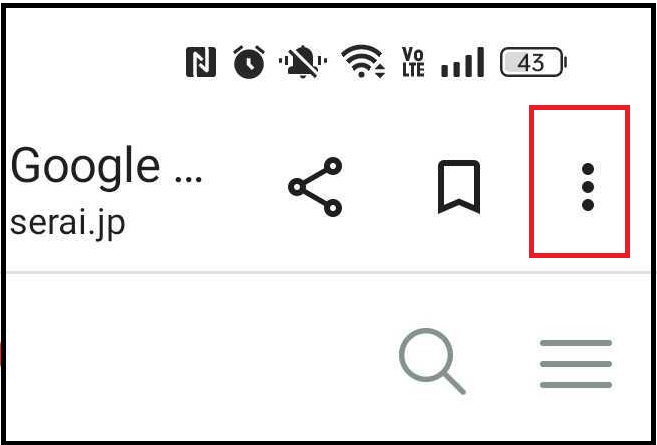Tap the cellular signal bars
The height and width of the screenshot is (445, 657).
463,62
